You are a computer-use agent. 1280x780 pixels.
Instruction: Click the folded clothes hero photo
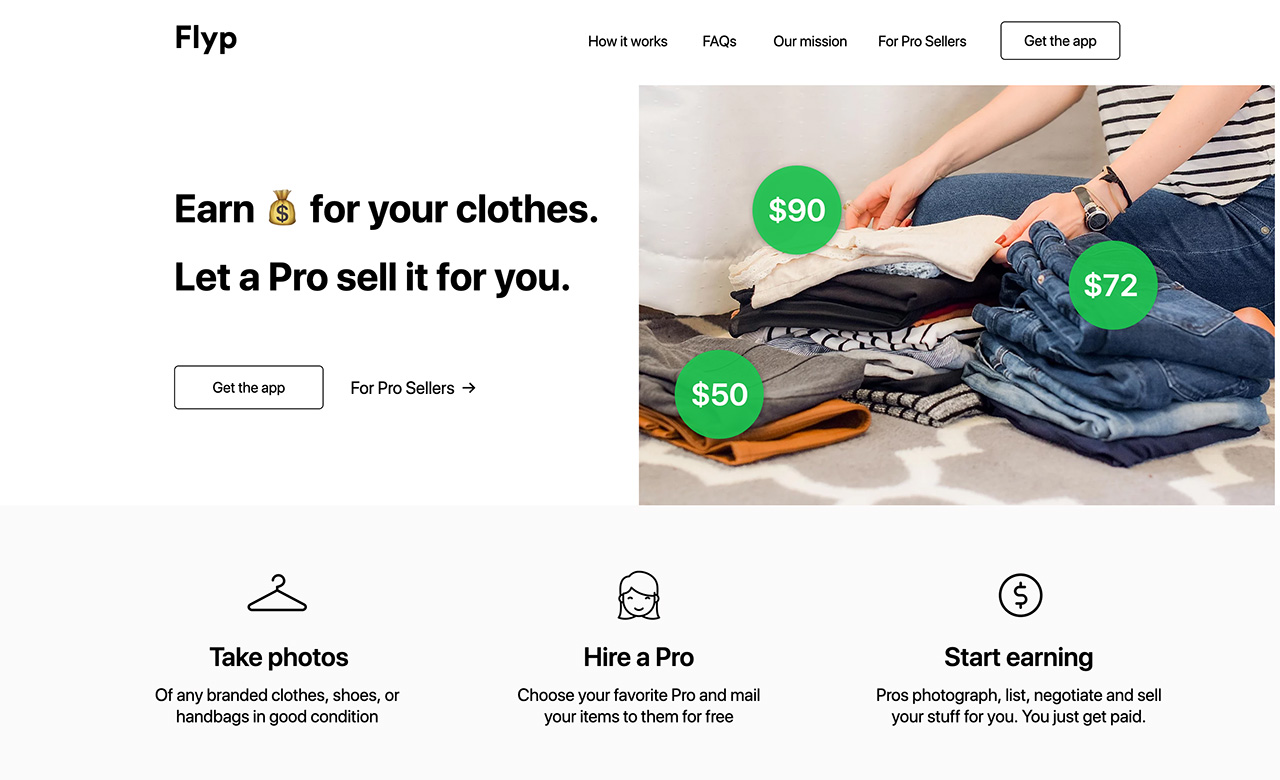(959, 295)
